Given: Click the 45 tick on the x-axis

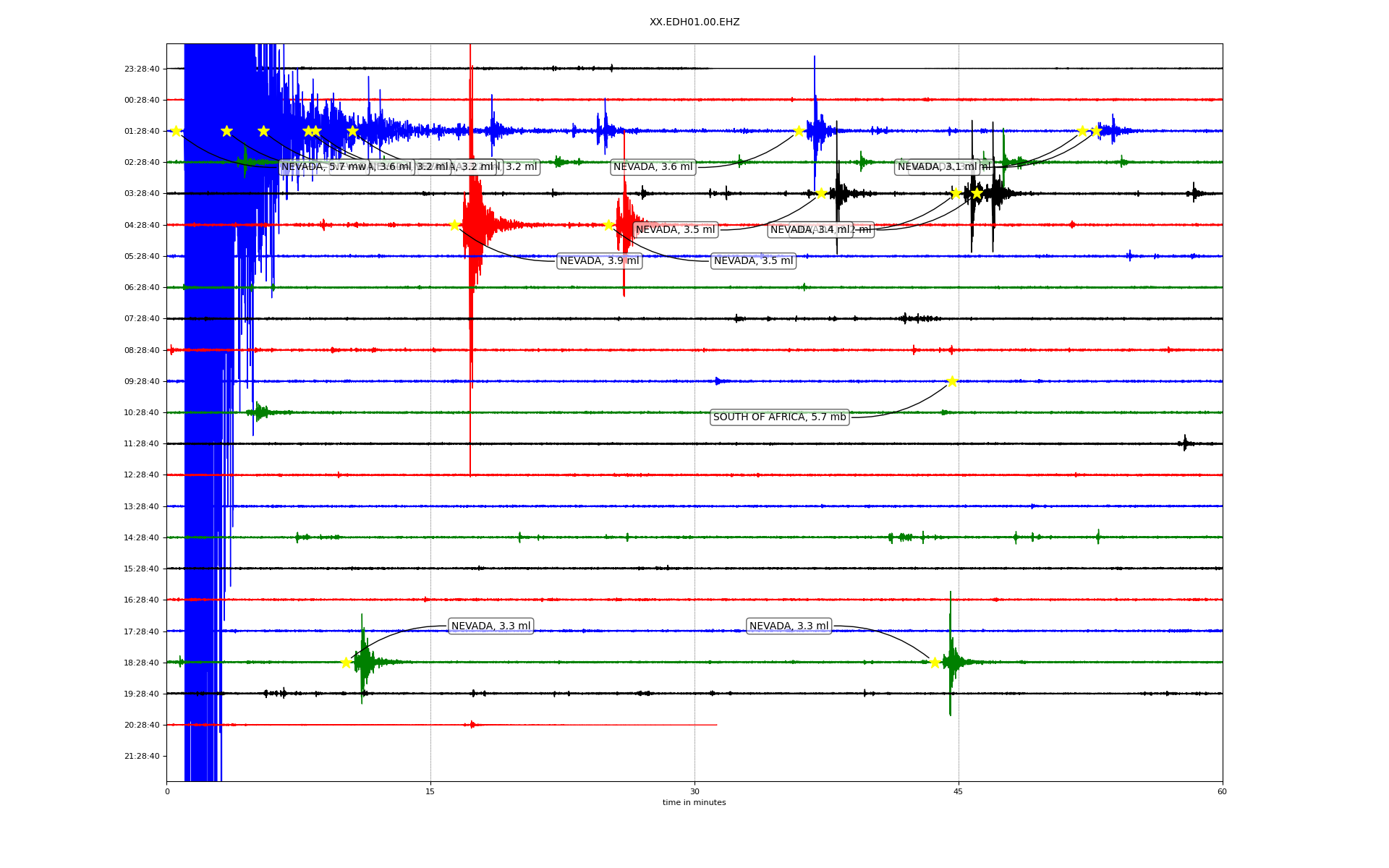Looking at the screenshot, I should tap(958, 791).
